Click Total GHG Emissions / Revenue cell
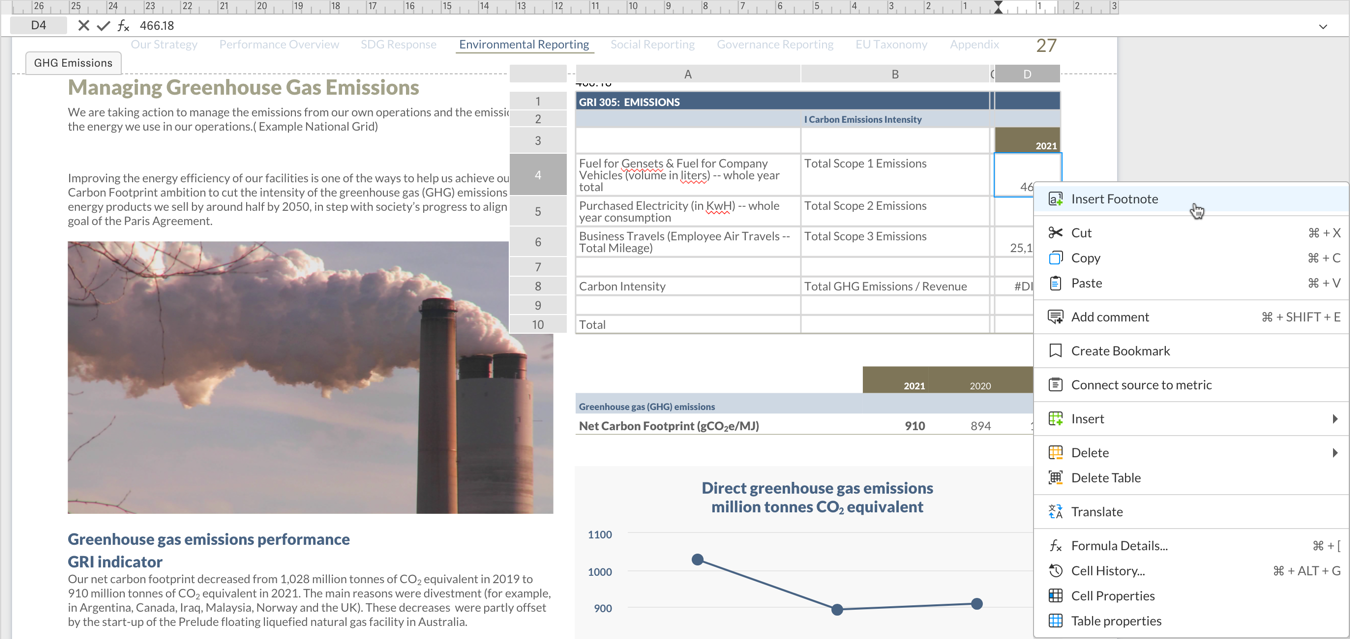Image resolution: width=1350 pixels, height=639 pixels. 896,286
